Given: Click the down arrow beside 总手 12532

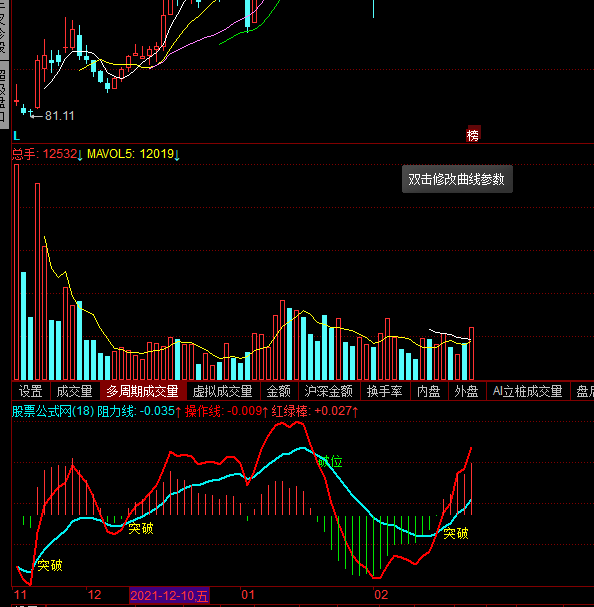Looking at the screenshot, I should [x=80, y=155].
